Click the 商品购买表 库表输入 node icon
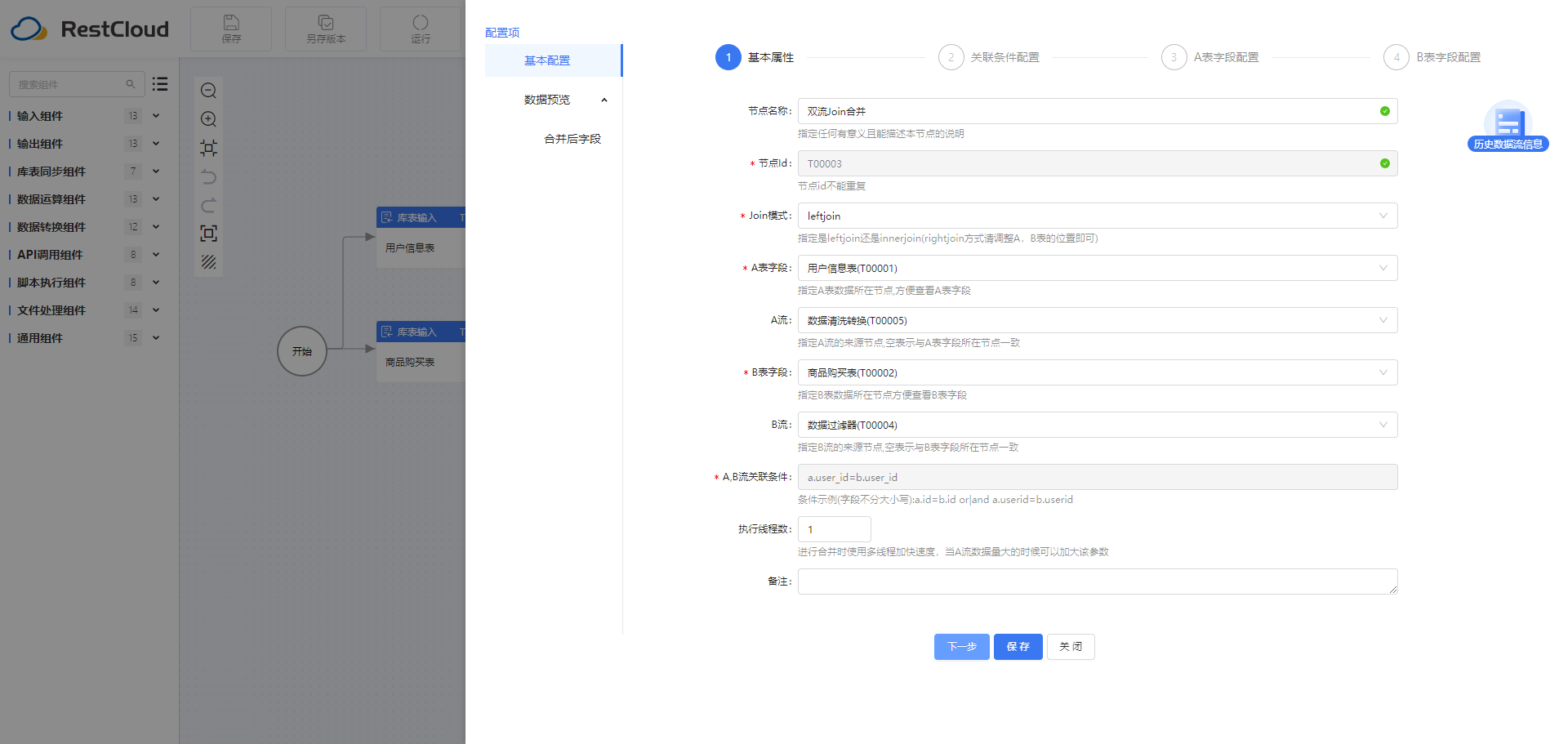Viewport: 1568px width, 744px height. 387,332
